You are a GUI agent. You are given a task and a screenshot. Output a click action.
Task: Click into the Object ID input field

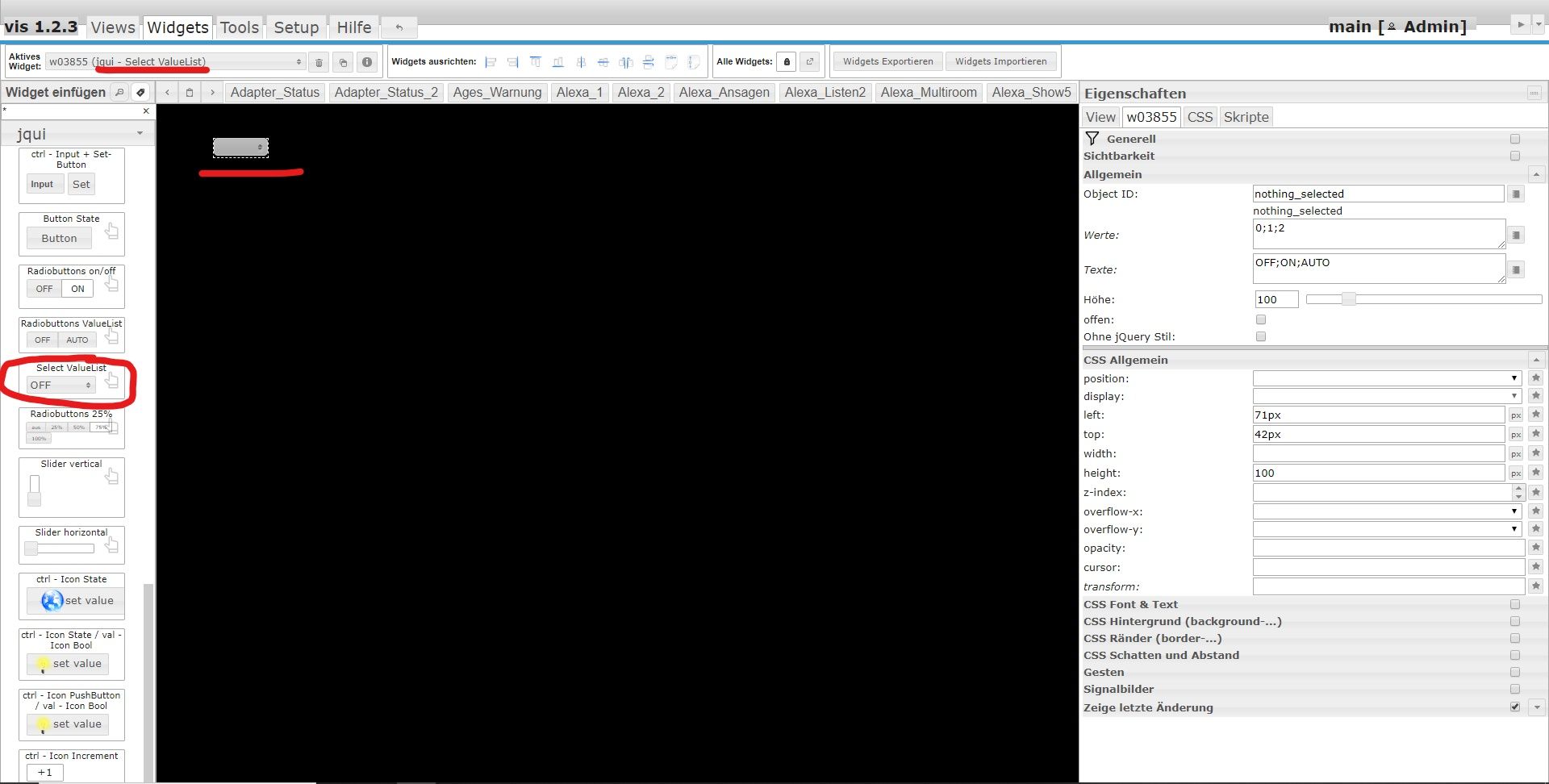tap(1378, 194)
